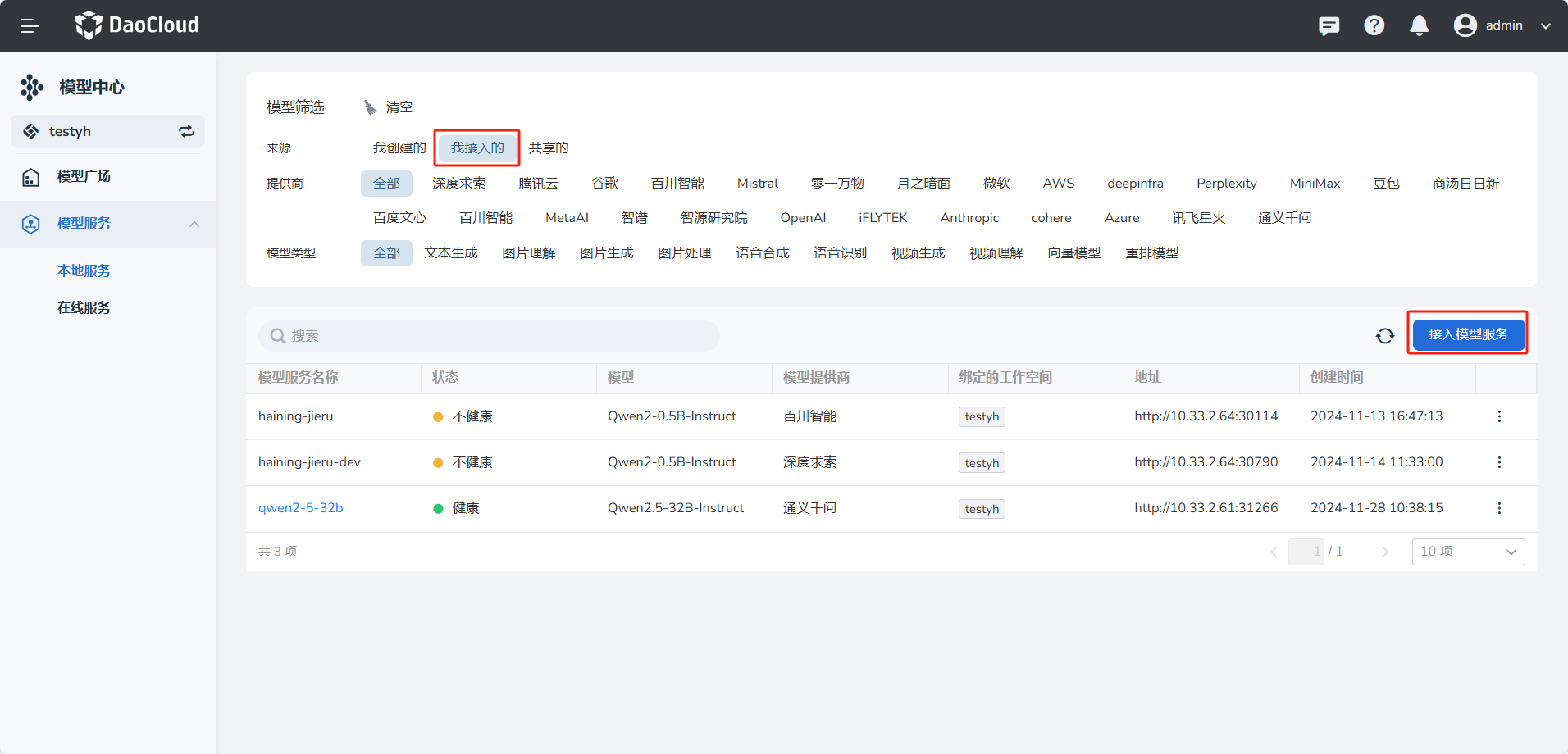Viewport: 1568px width, 754px height.
Task: Click address http://10.33.2.64:30114
Action: 1206,416
